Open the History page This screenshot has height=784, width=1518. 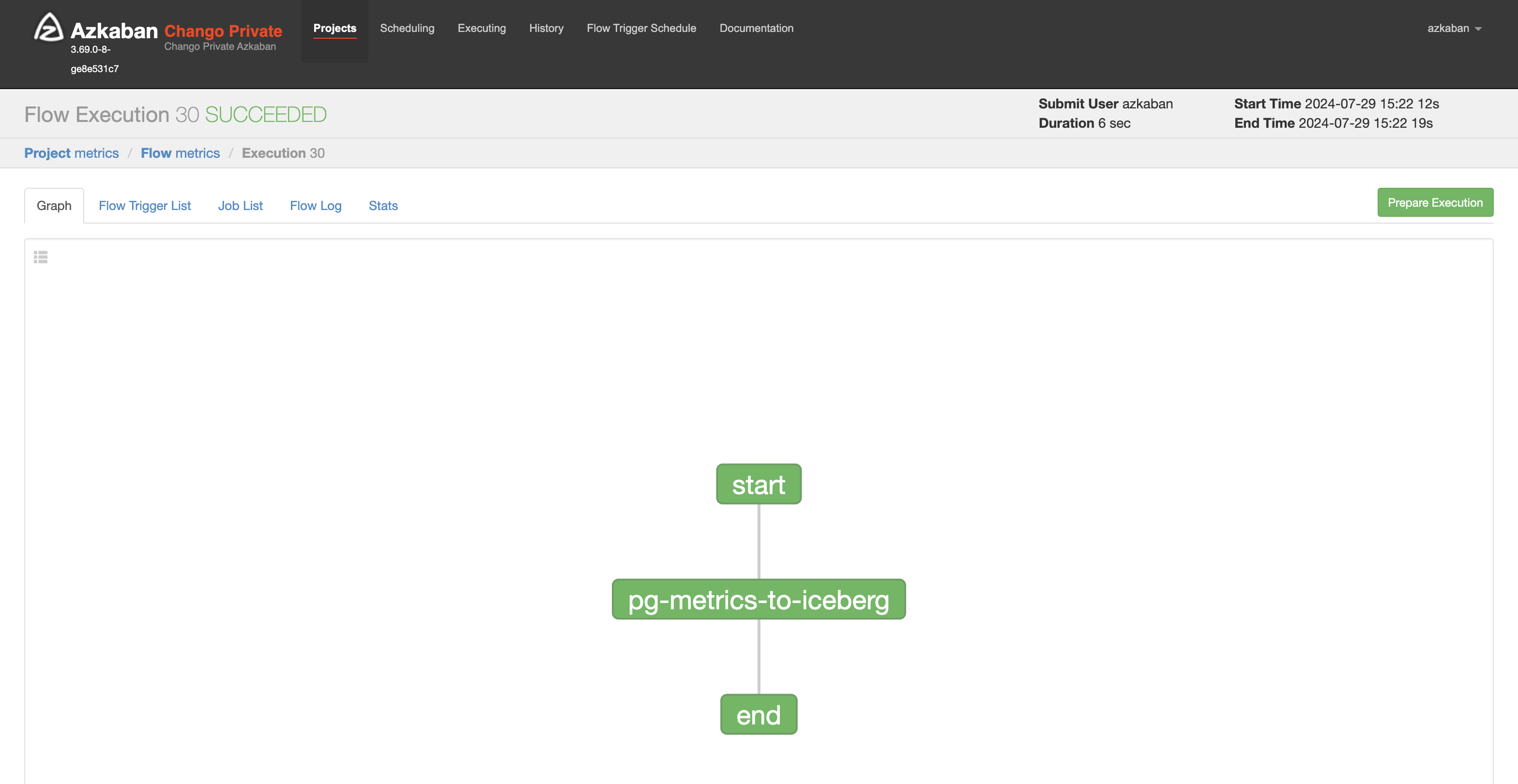[x=546, y=28]
